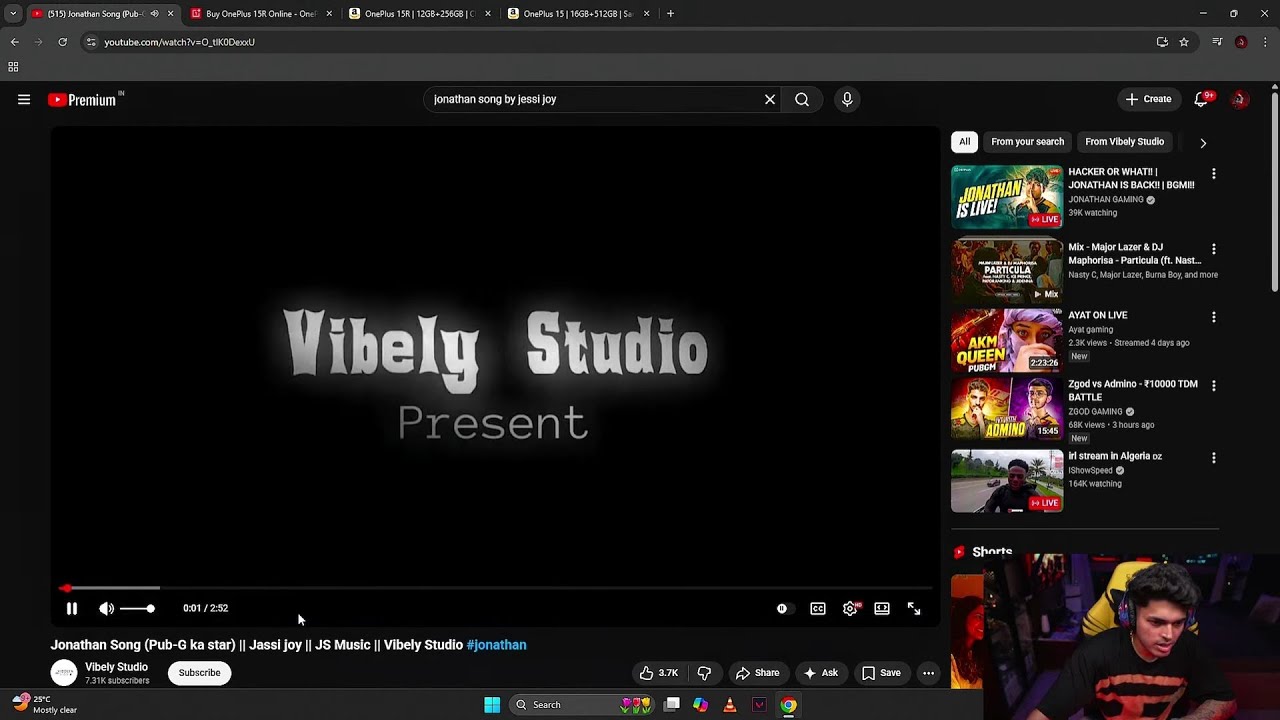Dislike the video

click(704, 673)
